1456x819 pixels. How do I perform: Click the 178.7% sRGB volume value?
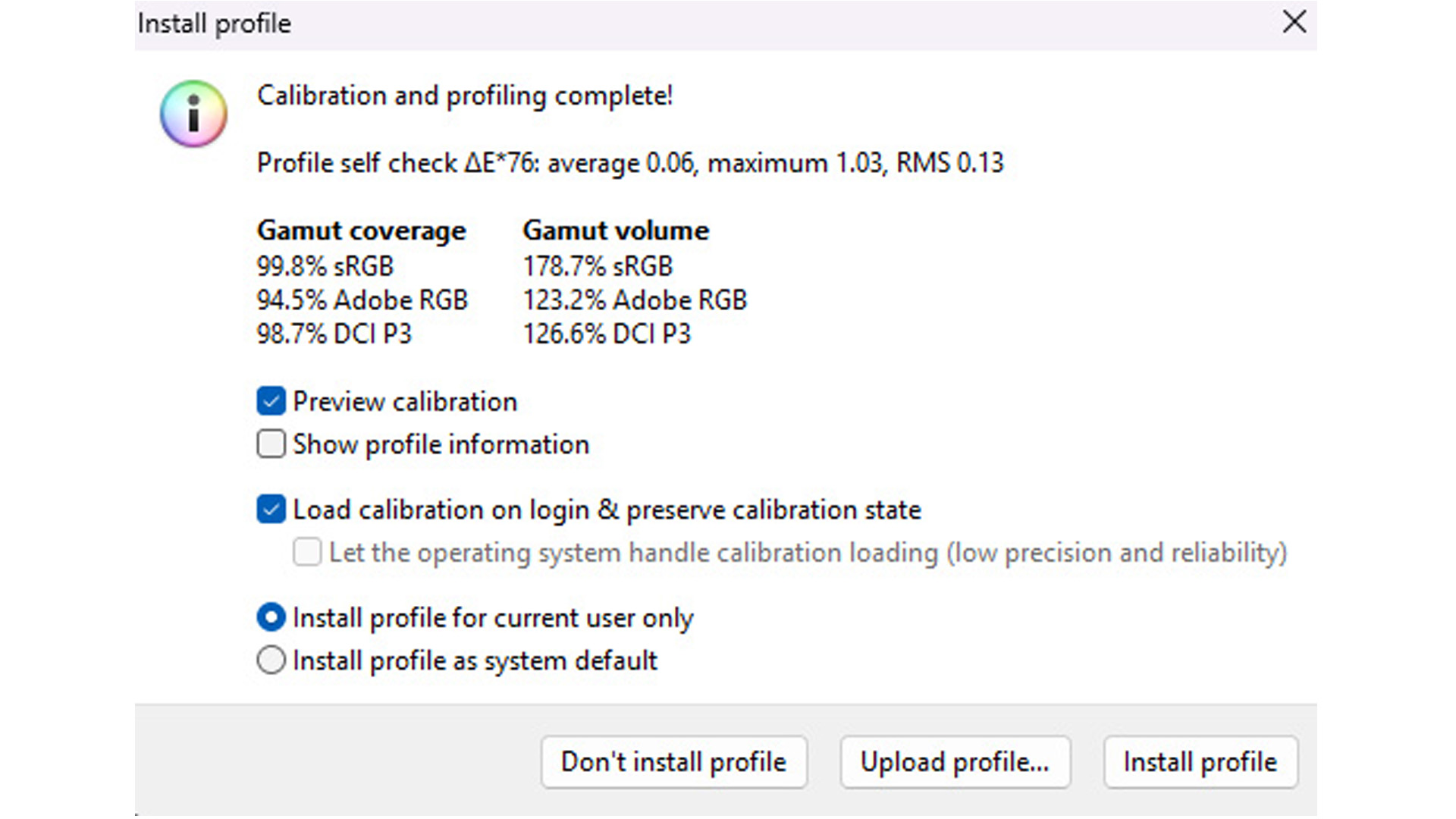point(598,266)
